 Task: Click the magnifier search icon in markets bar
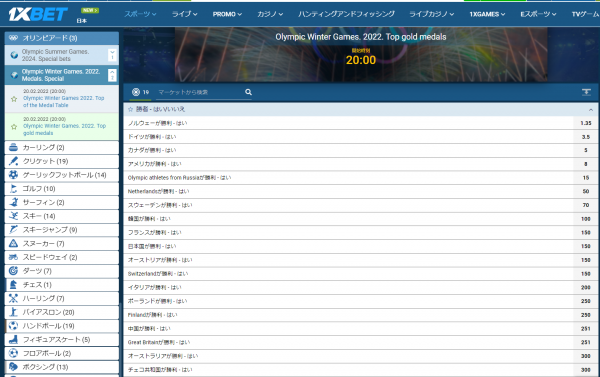point(248,92)
